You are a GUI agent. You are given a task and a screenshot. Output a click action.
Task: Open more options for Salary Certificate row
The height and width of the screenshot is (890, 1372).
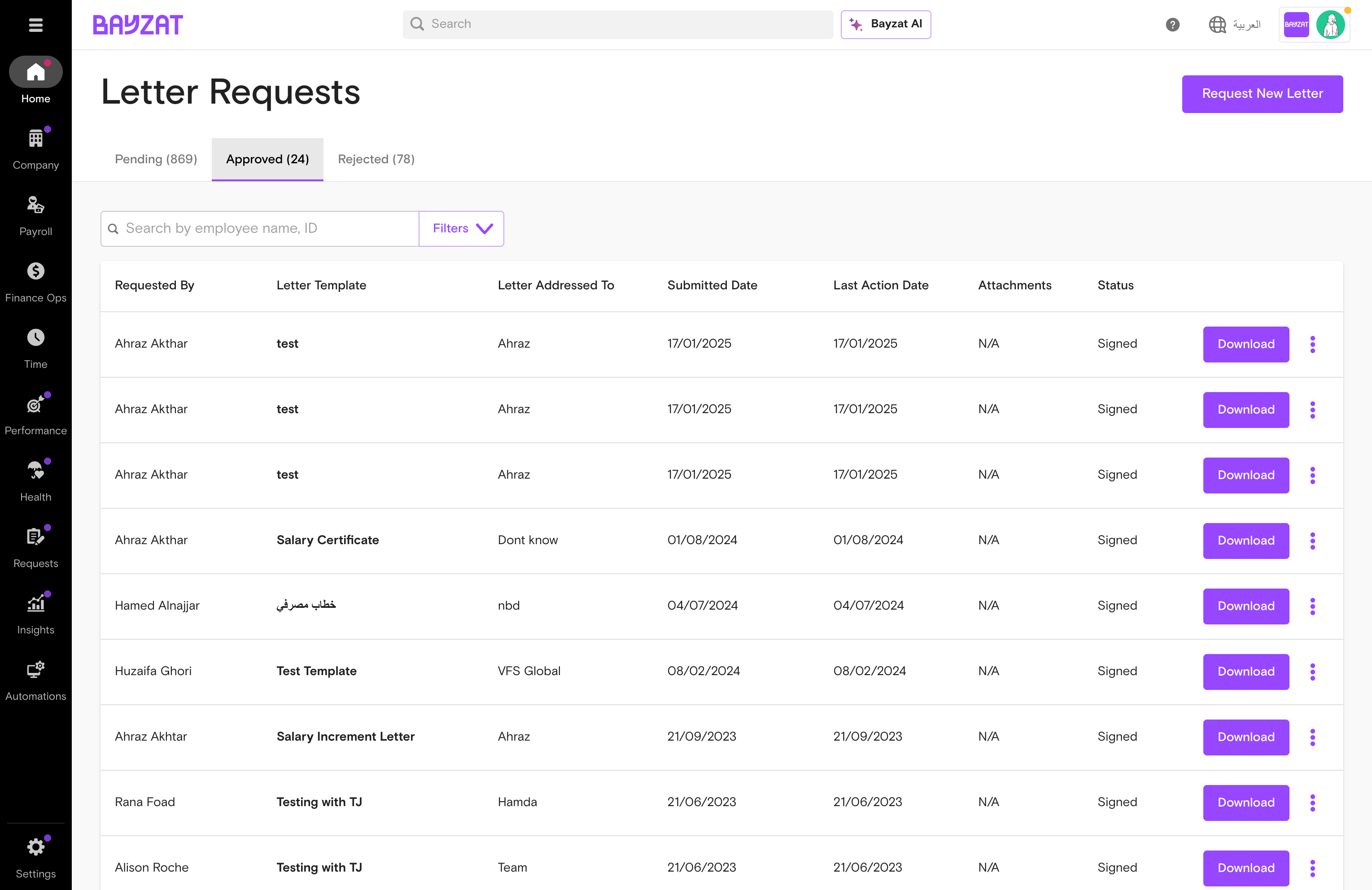point(1312,541)
